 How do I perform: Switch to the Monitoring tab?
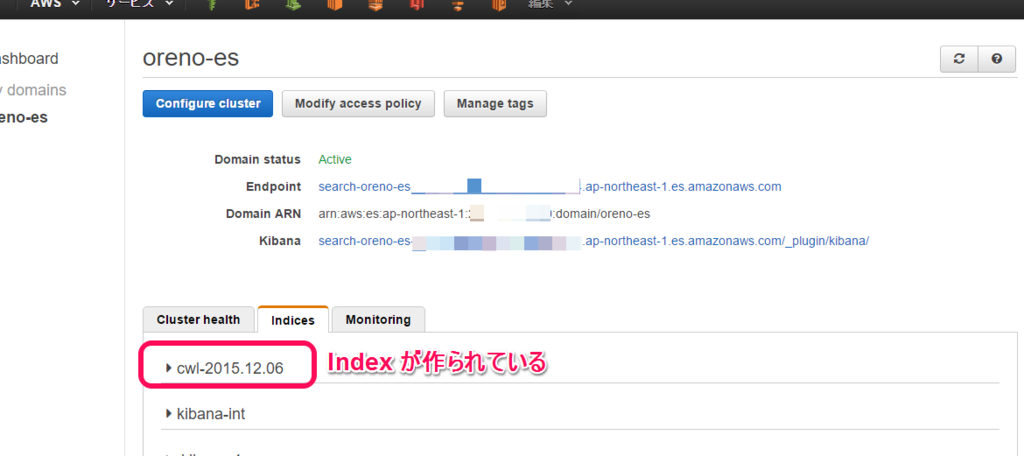click(x=378, y=319)
